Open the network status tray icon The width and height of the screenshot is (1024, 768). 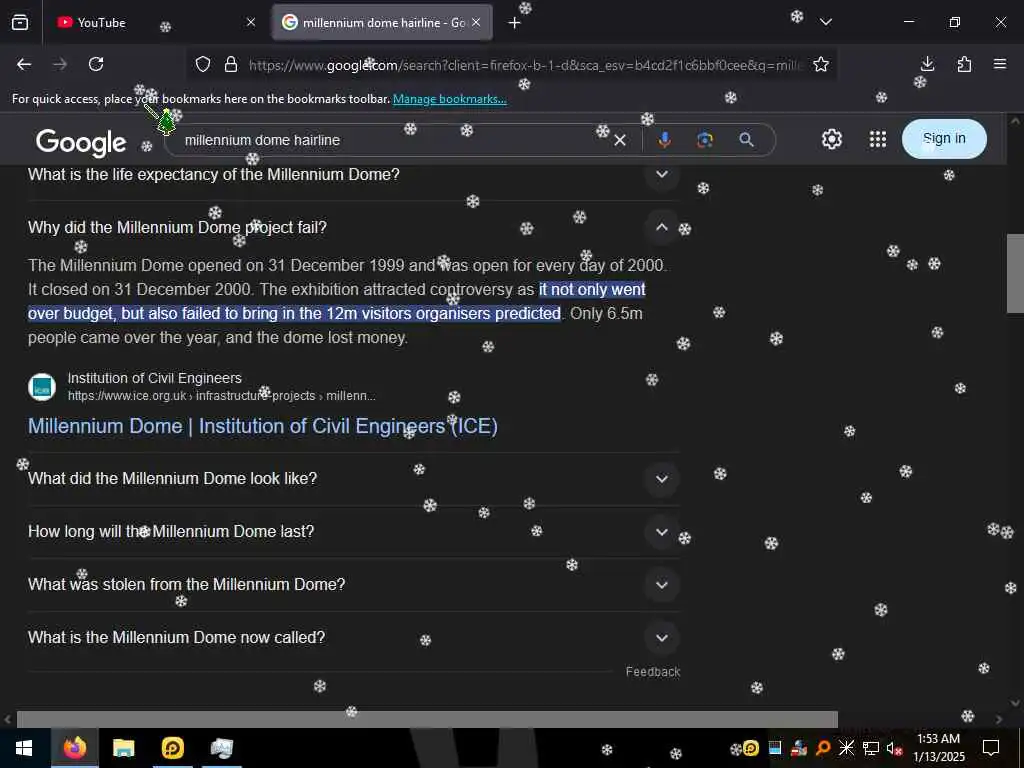coord(871,748)
